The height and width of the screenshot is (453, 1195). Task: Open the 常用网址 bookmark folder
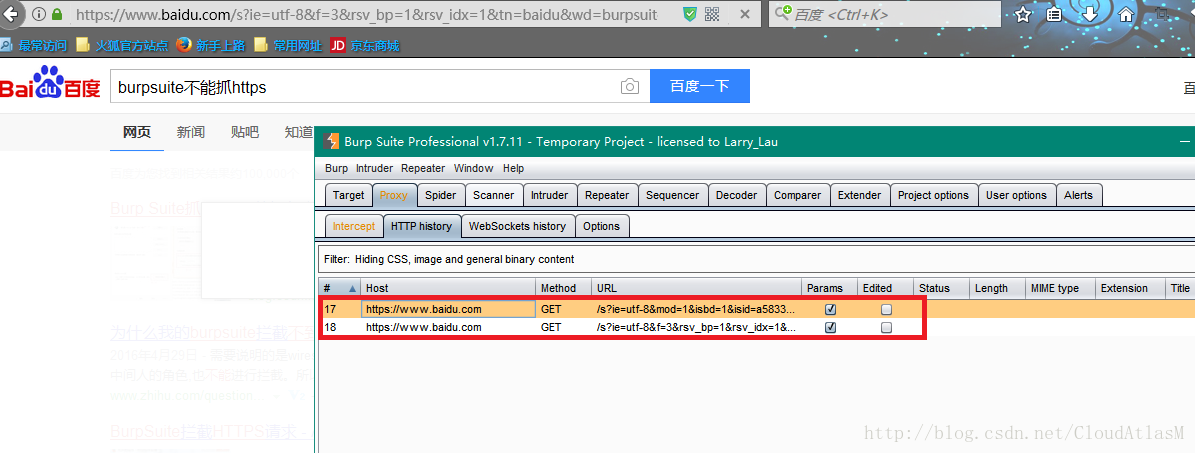point(288,46)
